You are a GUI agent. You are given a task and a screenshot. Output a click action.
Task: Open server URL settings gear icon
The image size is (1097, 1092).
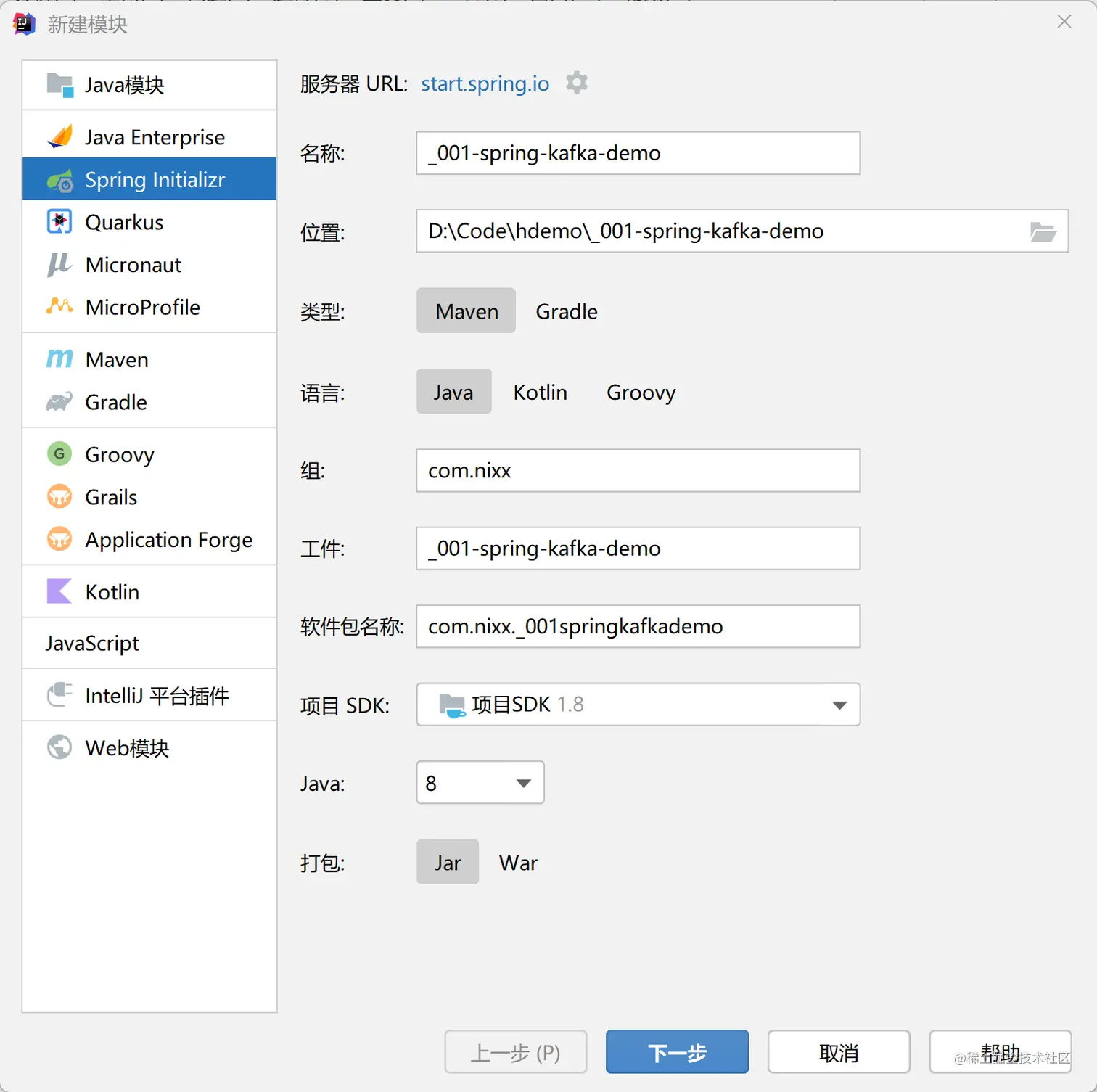[x=577, y=83]
